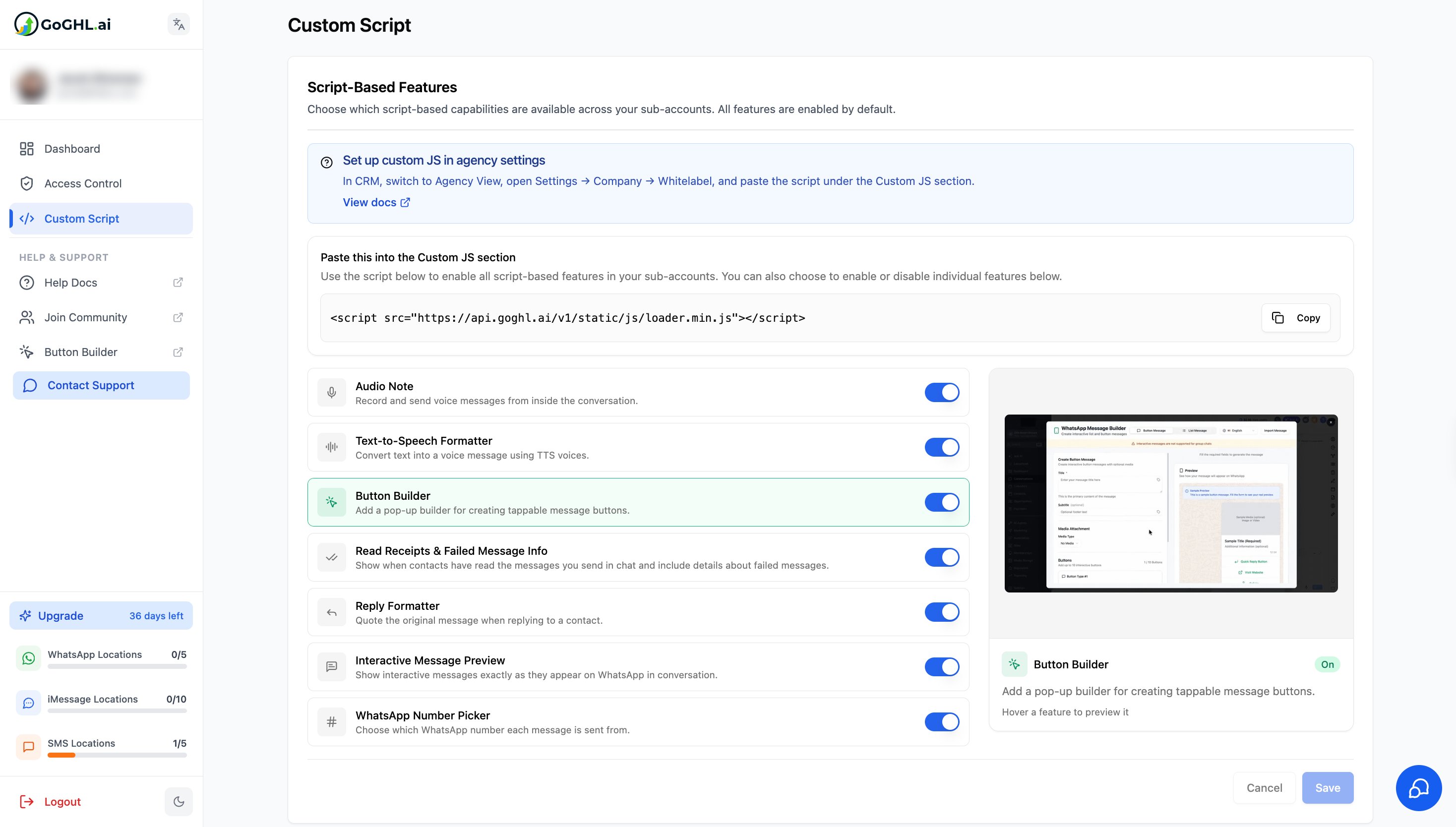Open the View docs link

(x=376, y=202)
